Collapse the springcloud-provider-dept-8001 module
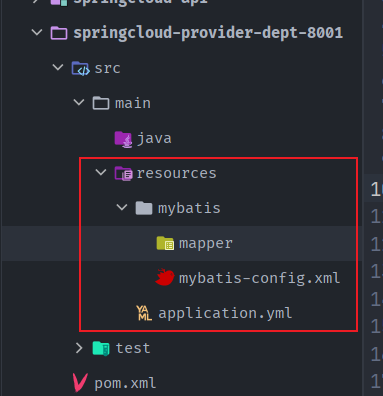The image size is (383, 396). click(37, 32)
